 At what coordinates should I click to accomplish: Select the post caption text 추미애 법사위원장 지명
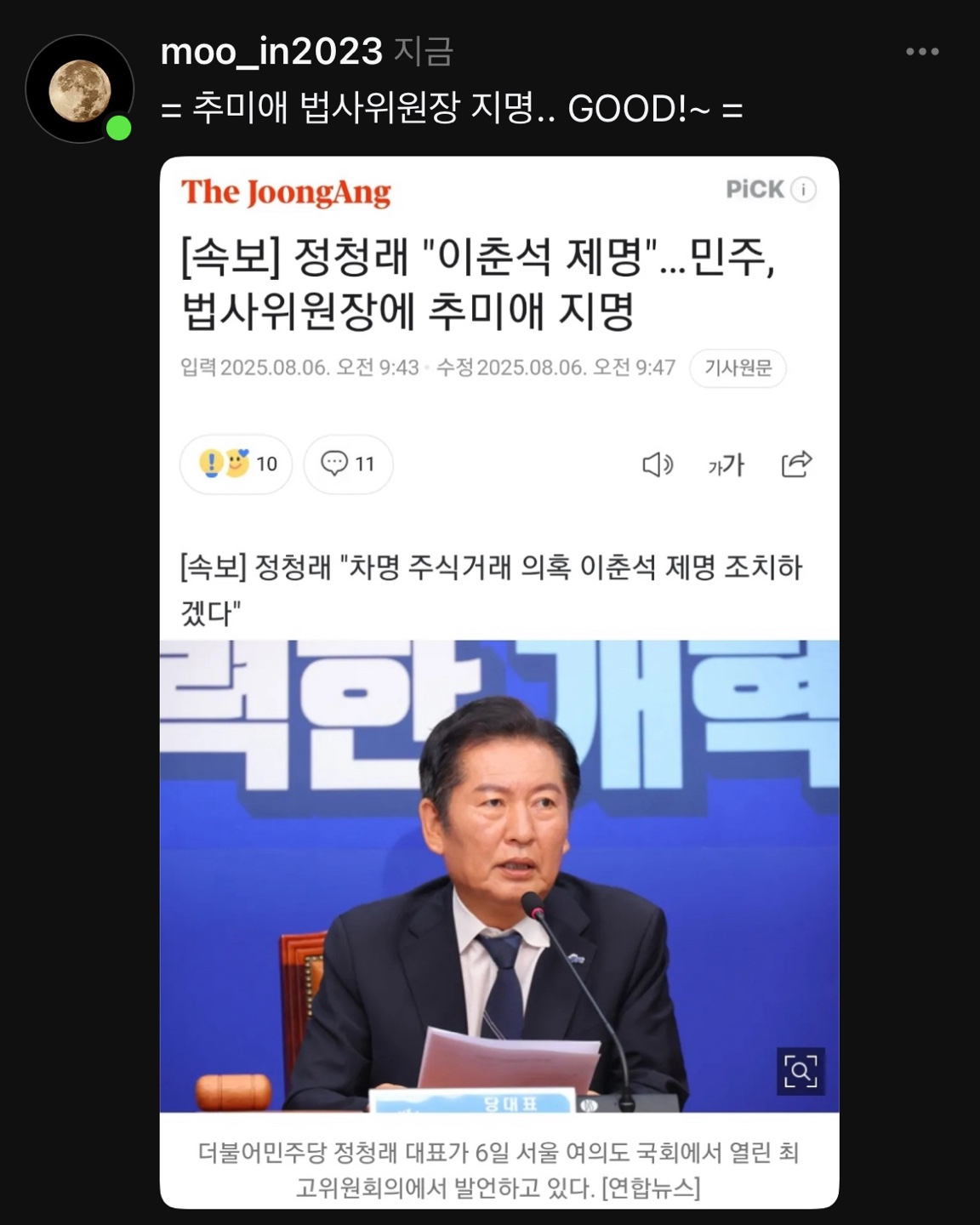pos(363,109)
